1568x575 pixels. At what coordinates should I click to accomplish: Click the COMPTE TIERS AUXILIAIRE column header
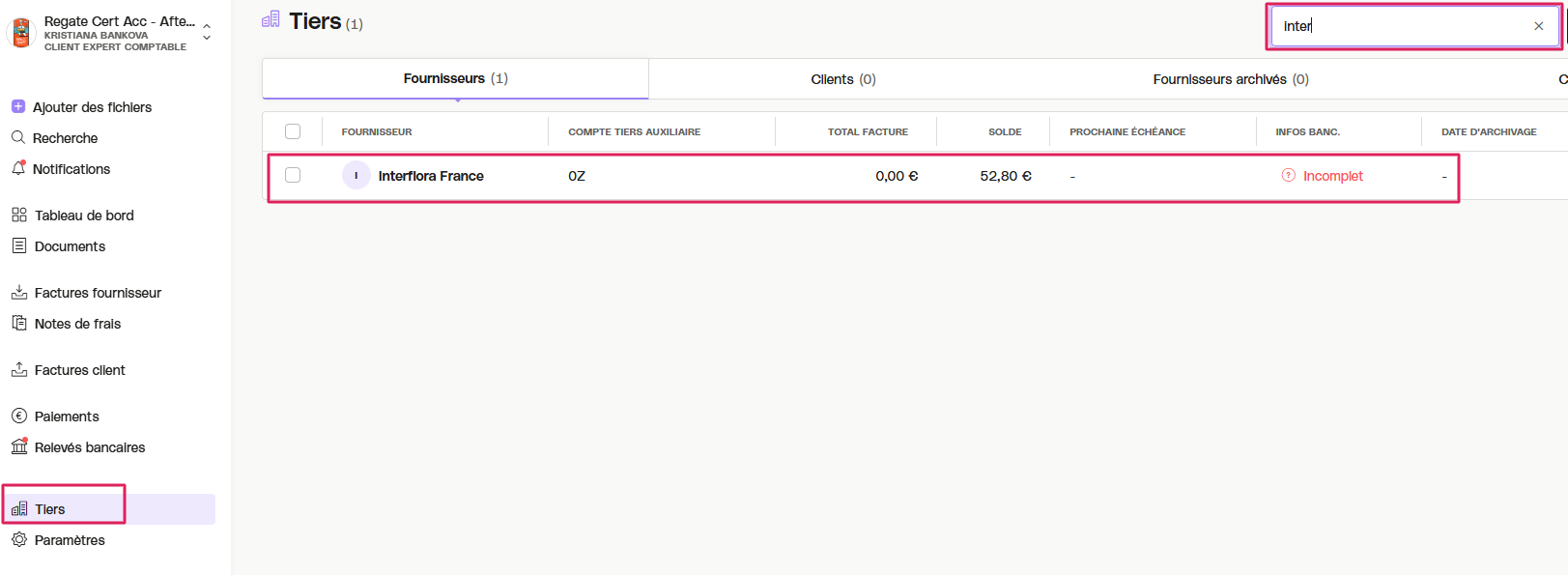[635, 131]
